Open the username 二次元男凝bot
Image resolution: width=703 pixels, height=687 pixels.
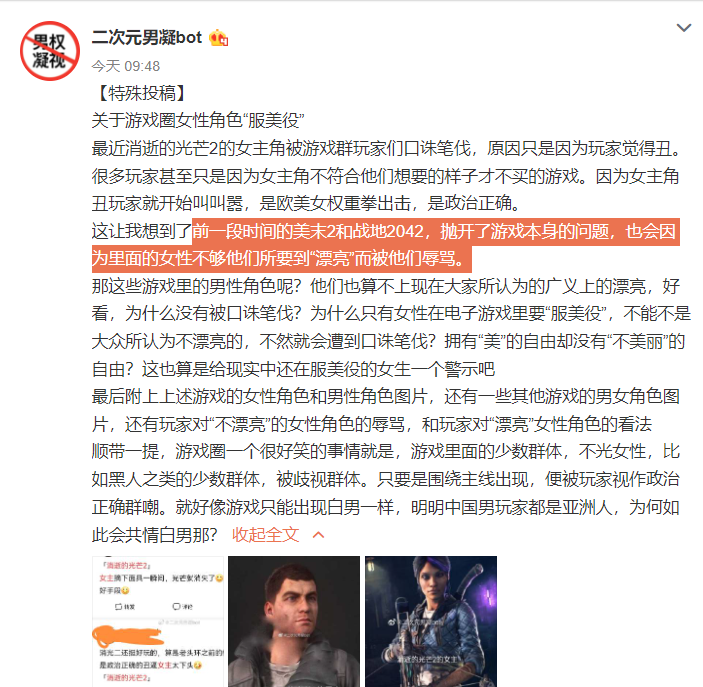pos(147,37)
